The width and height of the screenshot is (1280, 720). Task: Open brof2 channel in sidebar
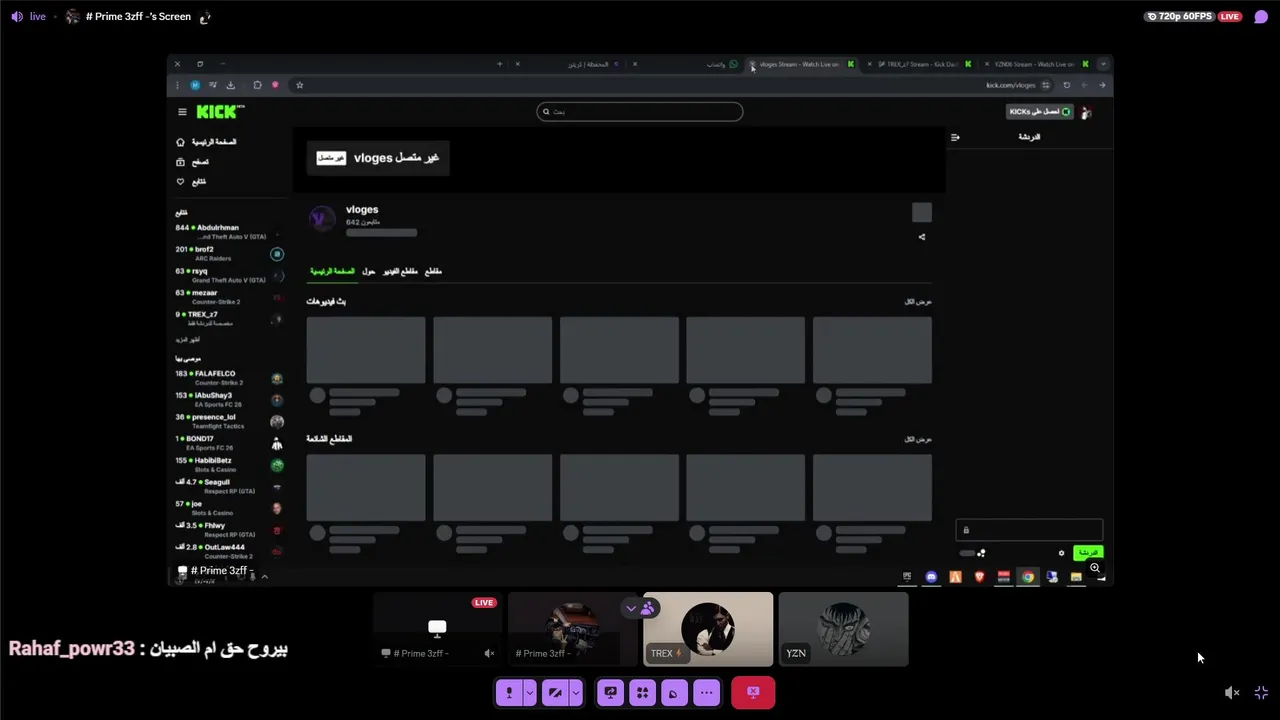point(229,253)
